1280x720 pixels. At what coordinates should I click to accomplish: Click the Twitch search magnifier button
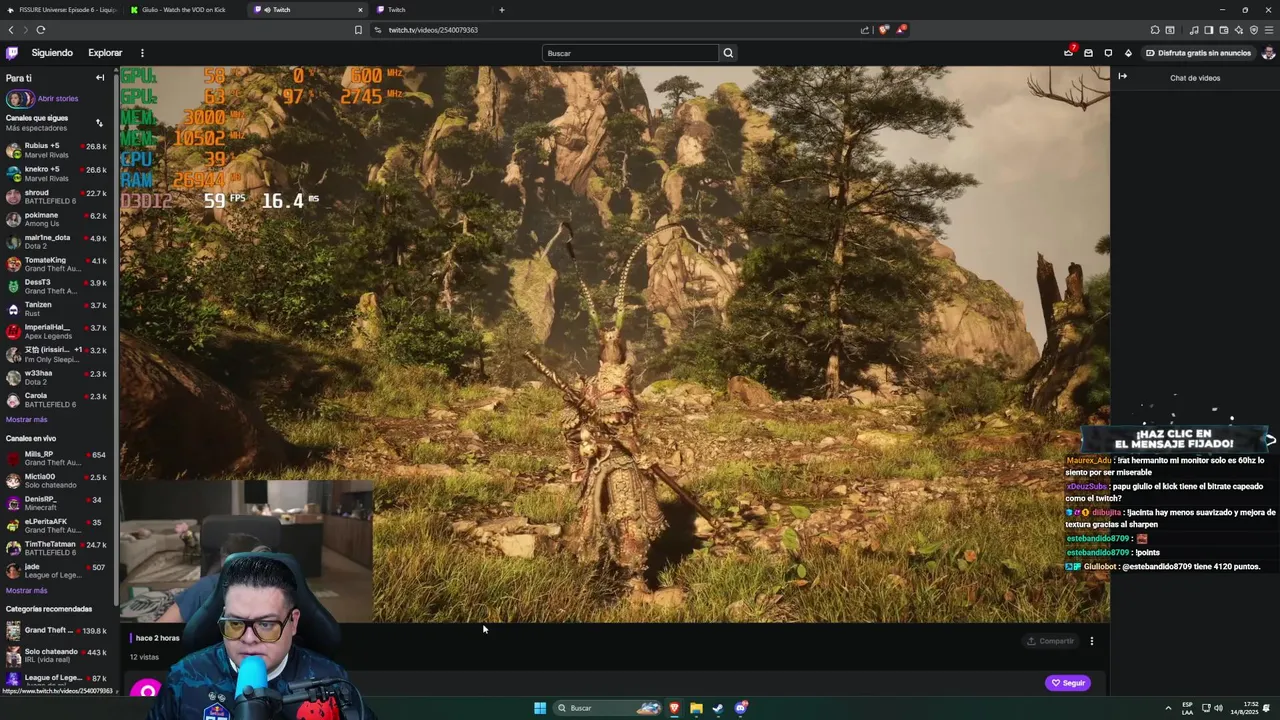(x=728, y=53)
